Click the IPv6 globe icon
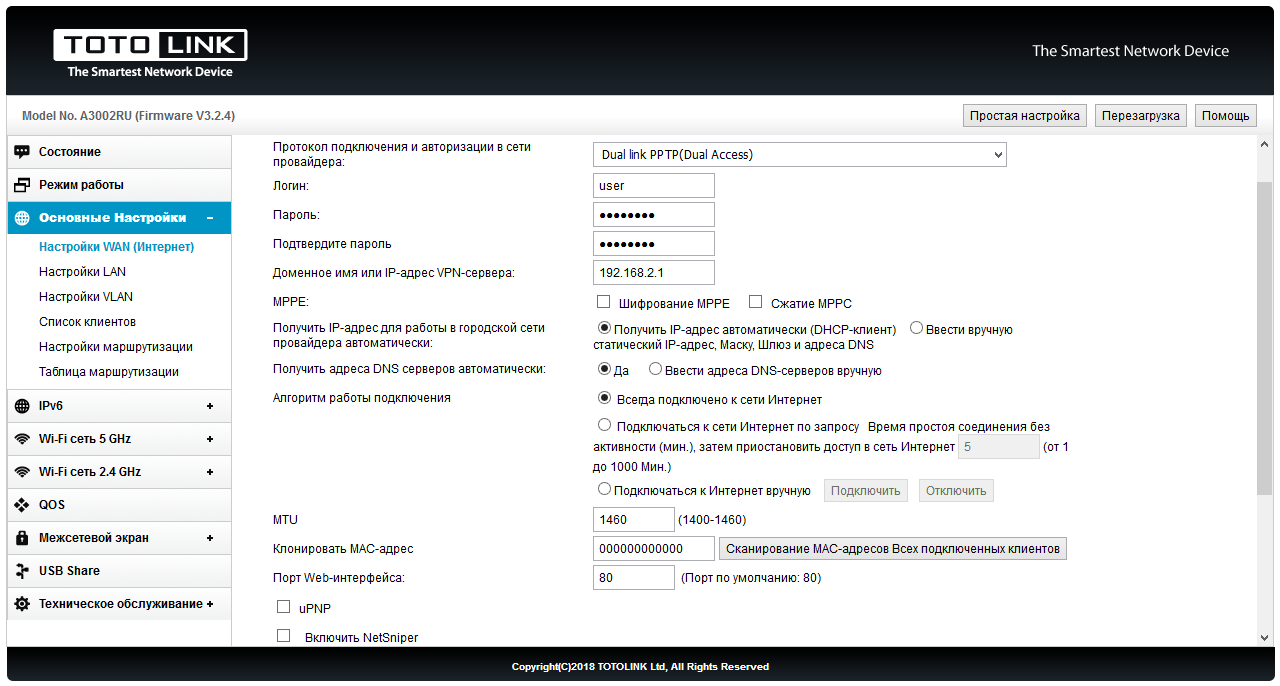Image resolution: width=1280 pixels, height=686 pixels. [x=22, y=406]
